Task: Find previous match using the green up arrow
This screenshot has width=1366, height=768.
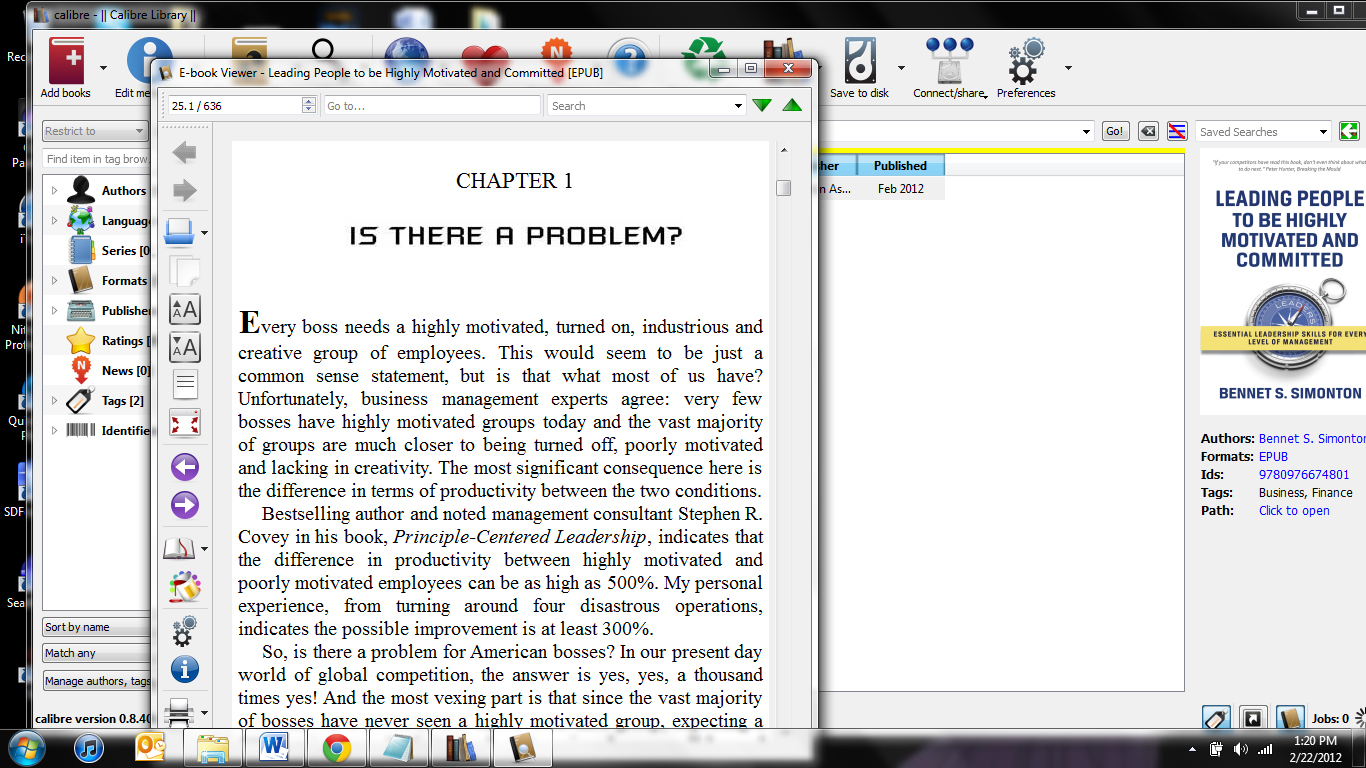Action: pos(792,105)
